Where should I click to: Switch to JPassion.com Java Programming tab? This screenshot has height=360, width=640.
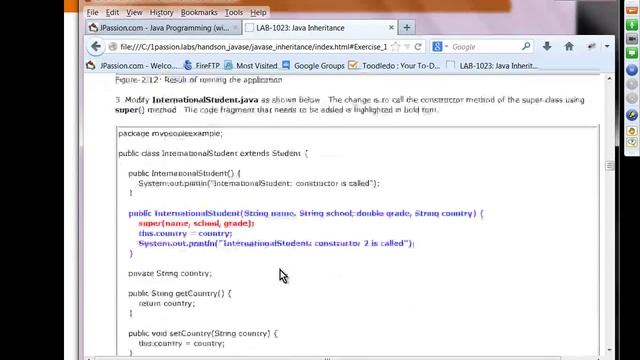[163, 28]
